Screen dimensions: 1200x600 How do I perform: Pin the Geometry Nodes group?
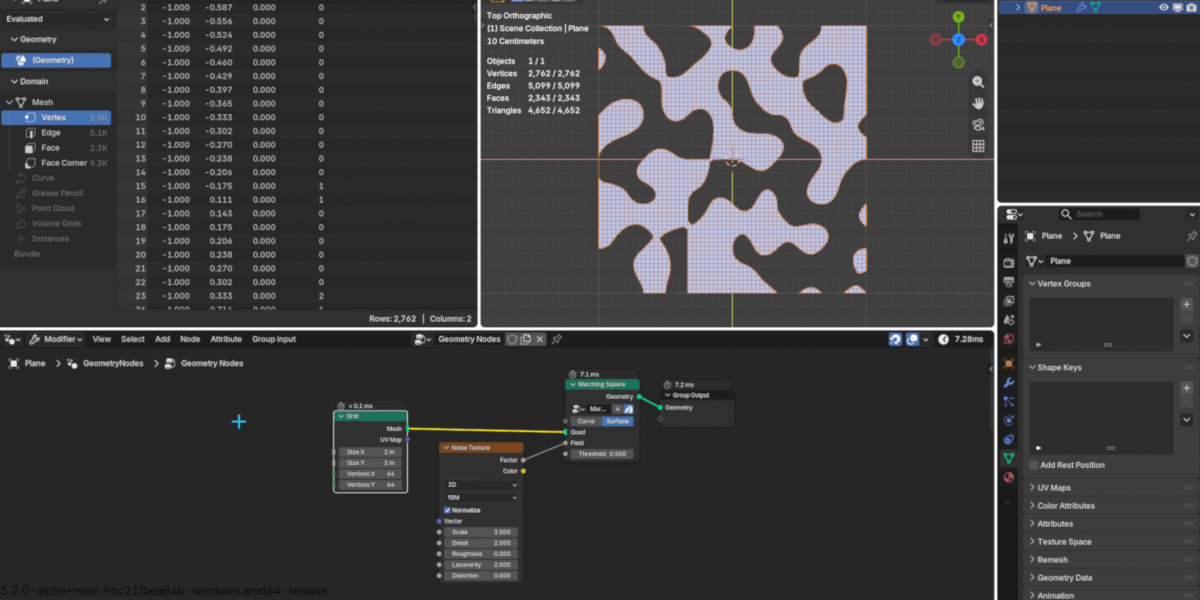tap(556, 339)
